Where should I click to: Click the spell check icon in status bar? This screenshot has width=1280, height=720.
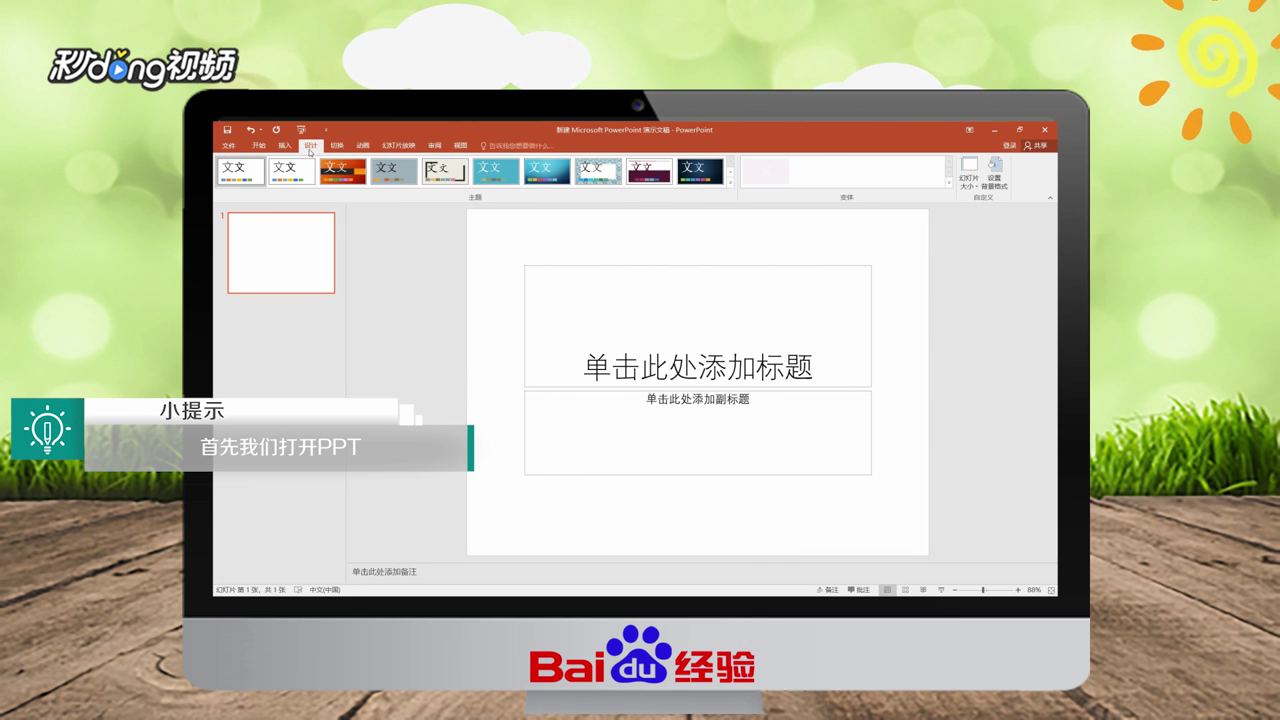point(298,590)
